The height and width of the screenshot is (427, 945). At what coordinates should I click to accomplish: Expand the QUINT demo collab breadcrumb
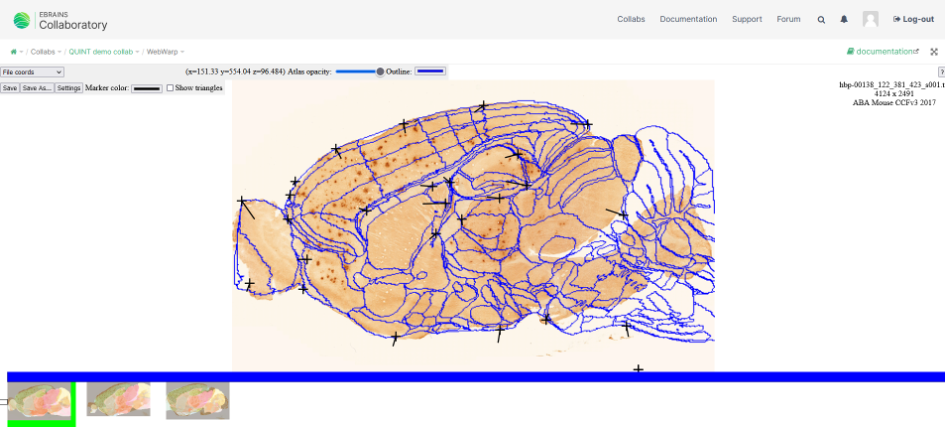[103, 51]
